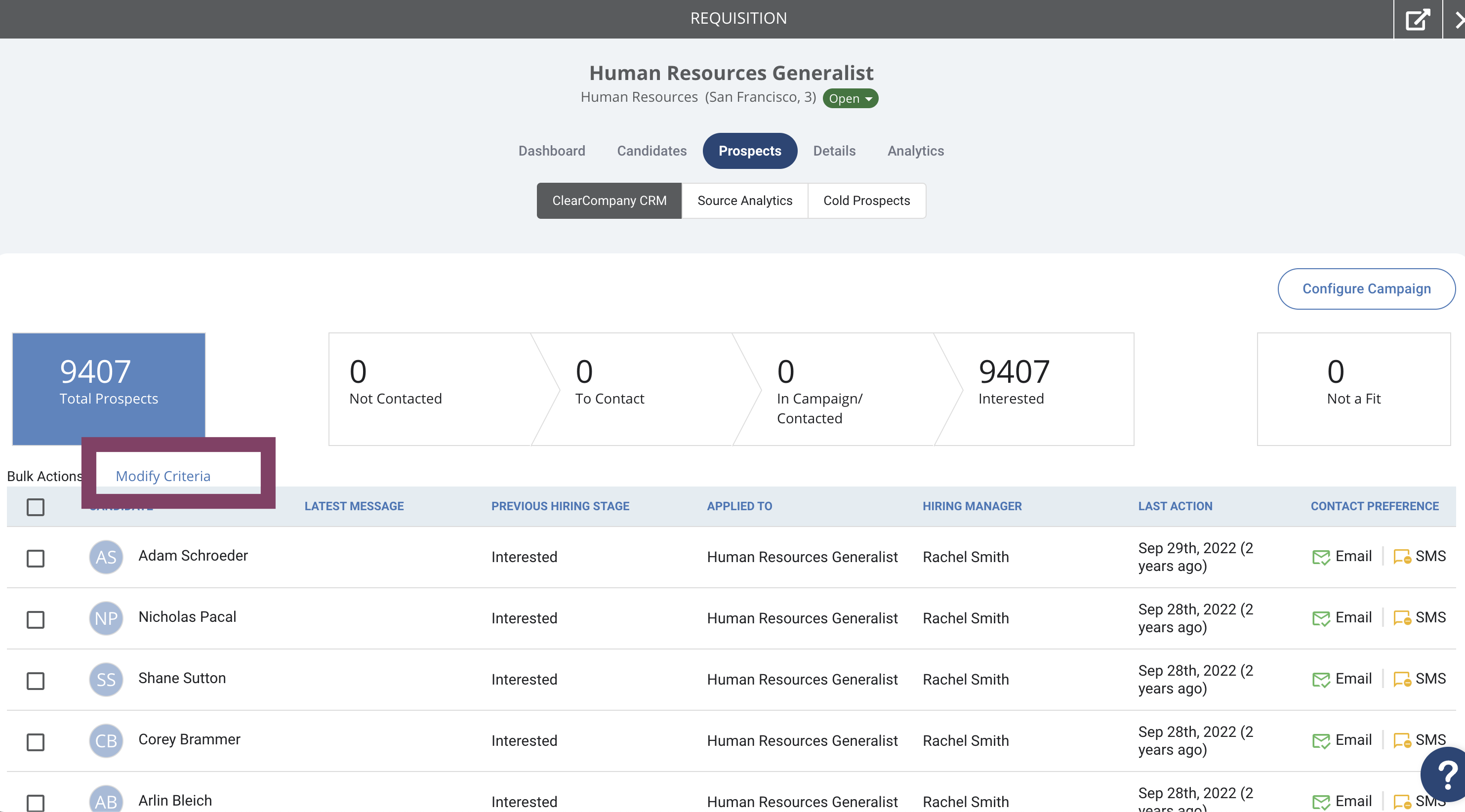This screenshot has width=1465, height=812.
Task: Select the Prospects tab
Action: click(750, 151)
